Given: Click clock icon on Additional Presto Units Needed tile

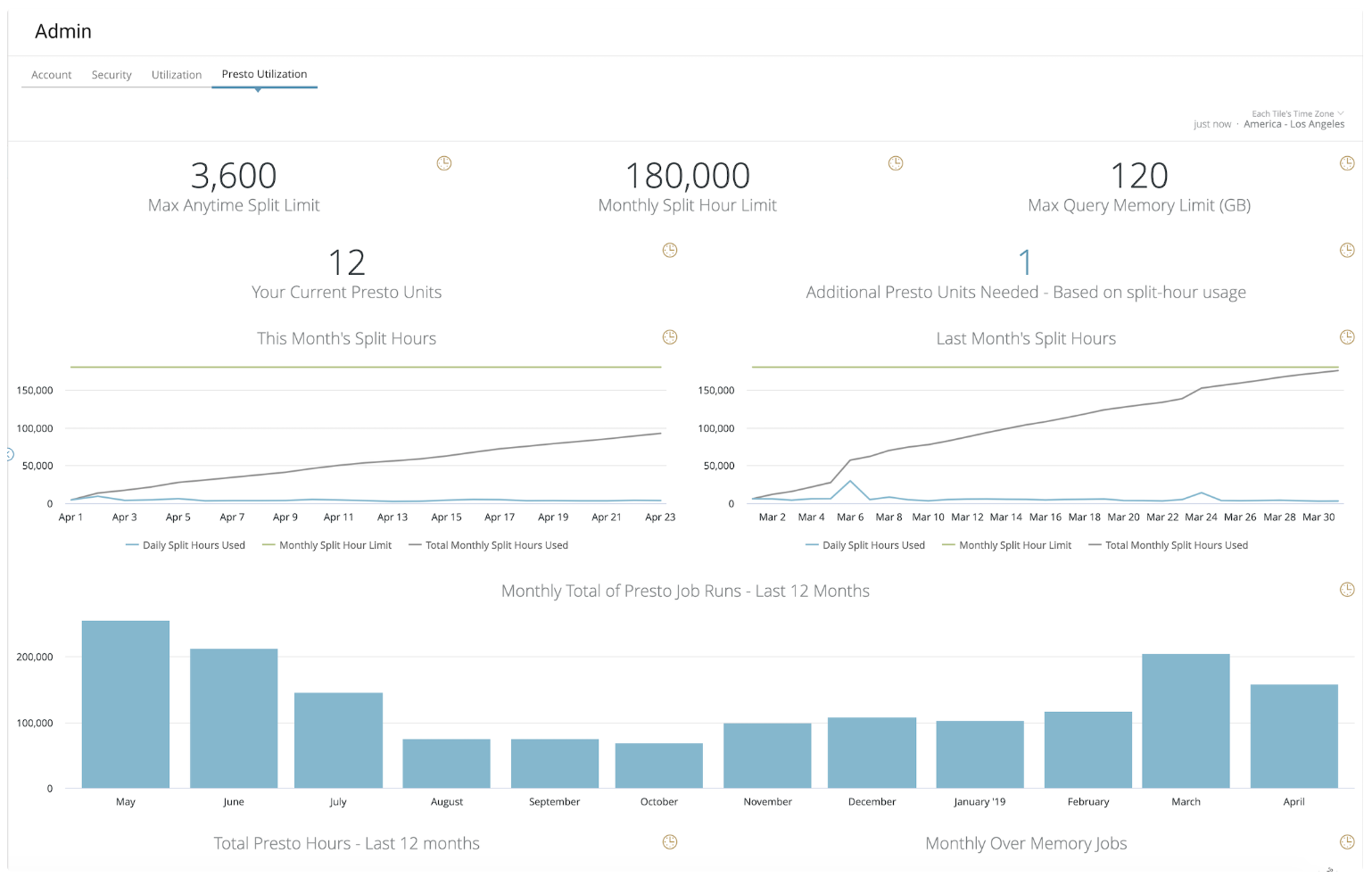Looking at the screenshot, I should (x=1347, y=251).
